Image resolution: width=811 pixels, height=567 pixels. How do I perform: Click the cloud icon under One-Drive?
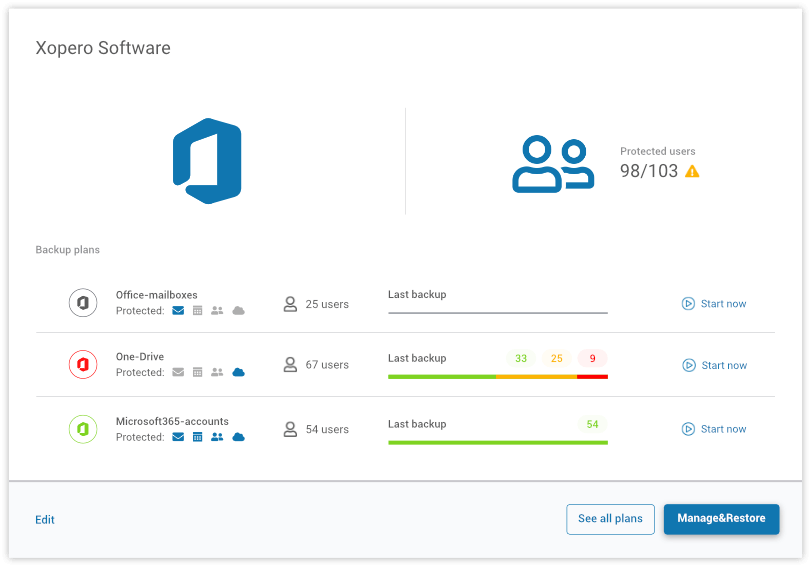(238, 373)
